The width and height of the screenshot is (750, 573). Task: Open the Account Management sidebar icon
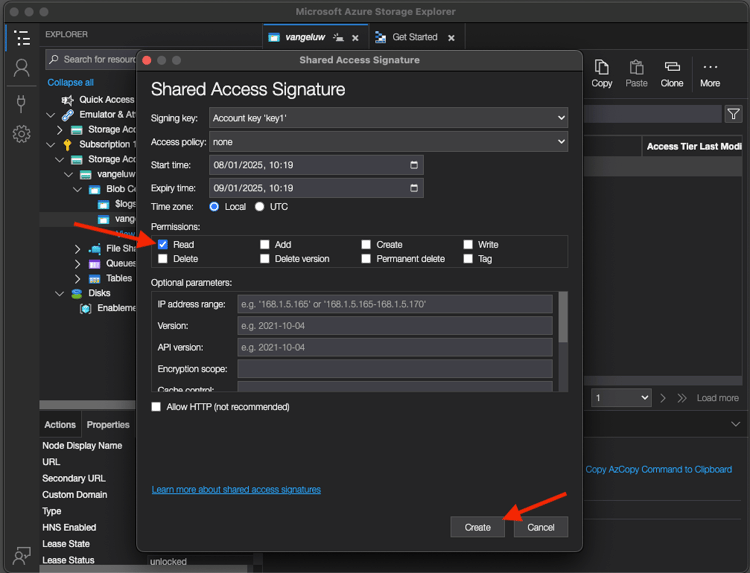point(21,69)
